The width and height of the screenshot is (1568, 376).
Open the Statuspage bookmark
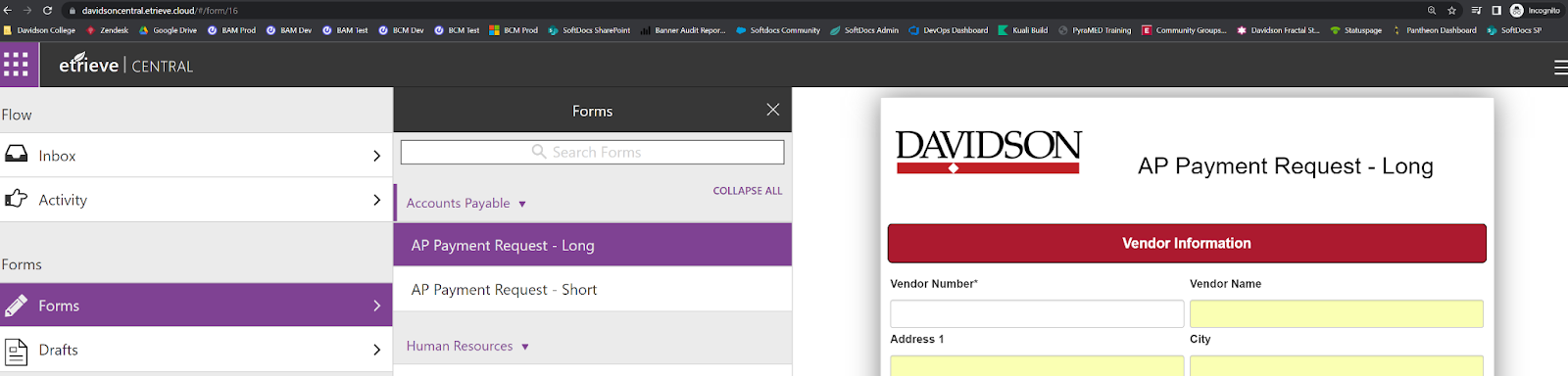tap(1356, 30)
